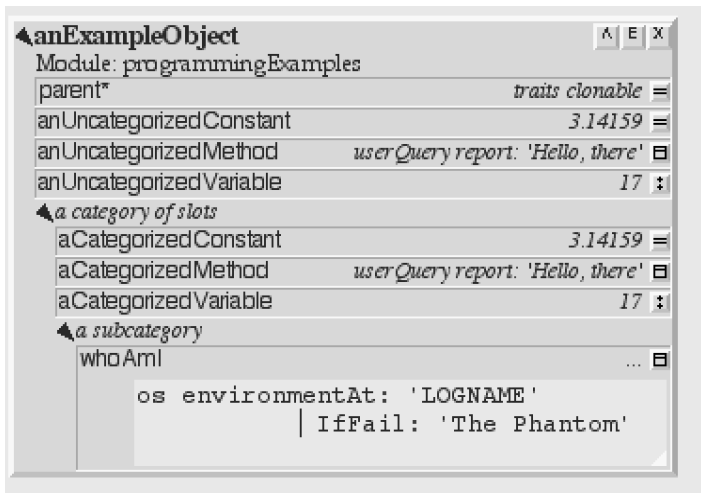The image size is (706, 496).
Task: Click the A button in title bar
Action: (607, 35)
